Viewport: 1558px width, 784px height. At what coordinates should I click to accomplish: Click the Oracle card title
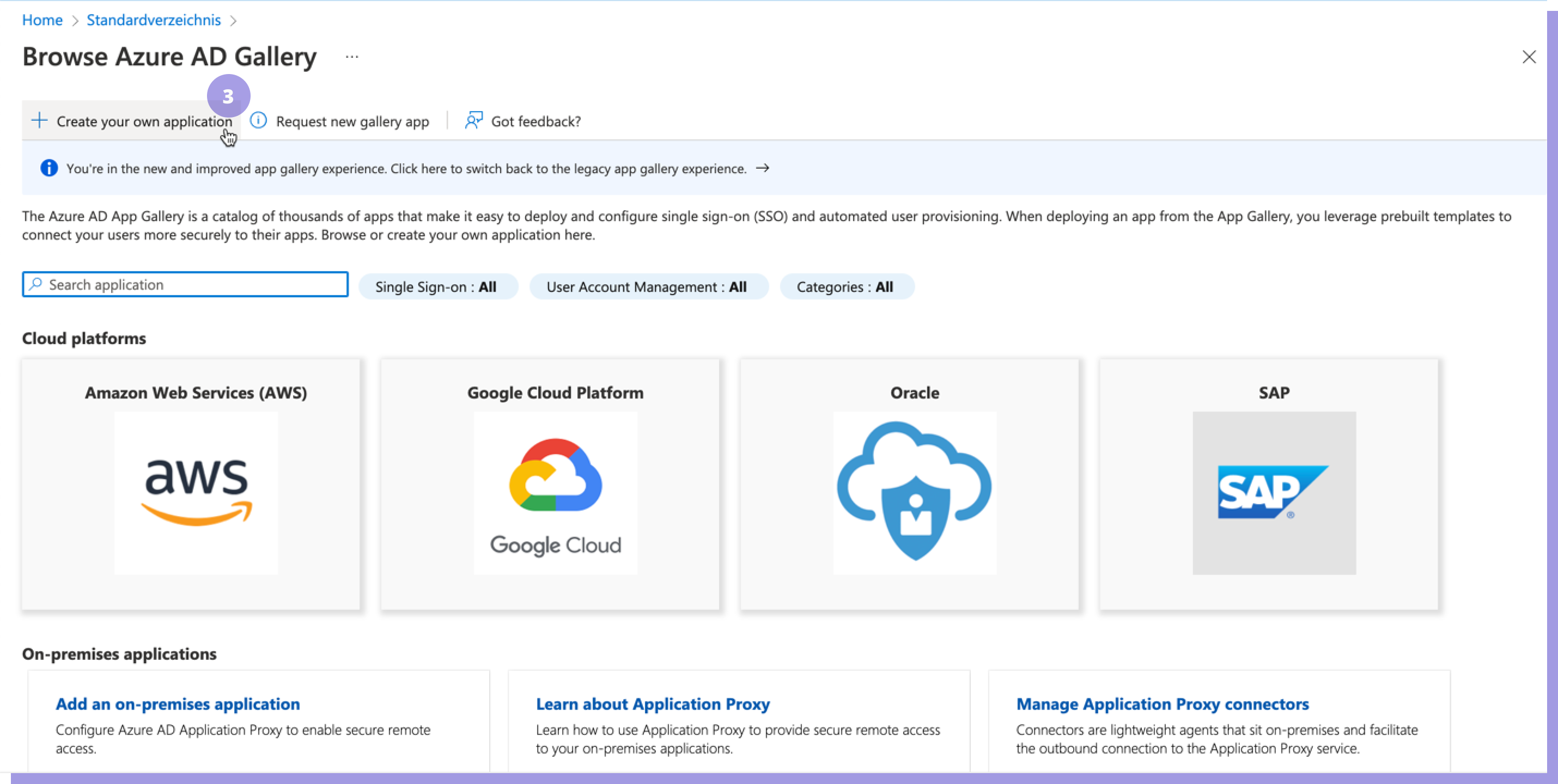[x=915, y=393]
